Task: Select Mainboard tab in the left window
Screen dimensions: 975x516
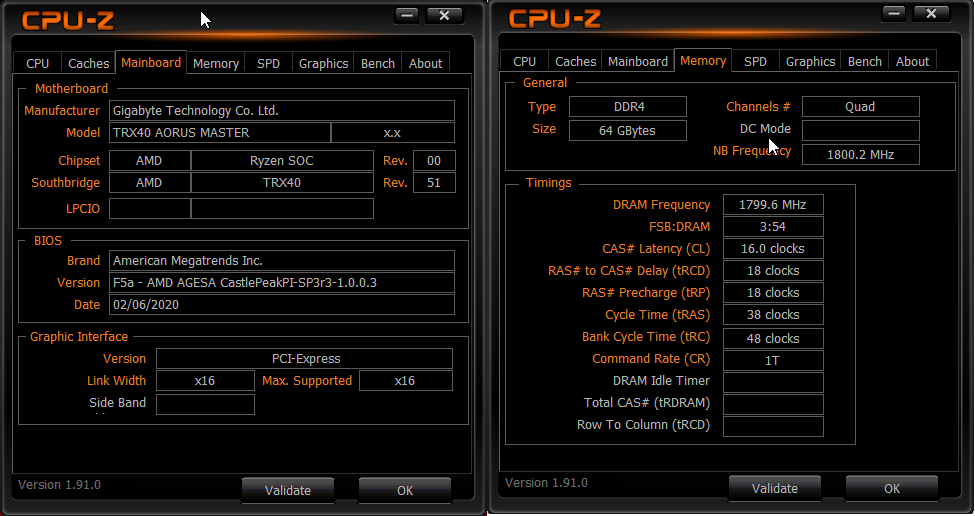Action: click(151, 62)
